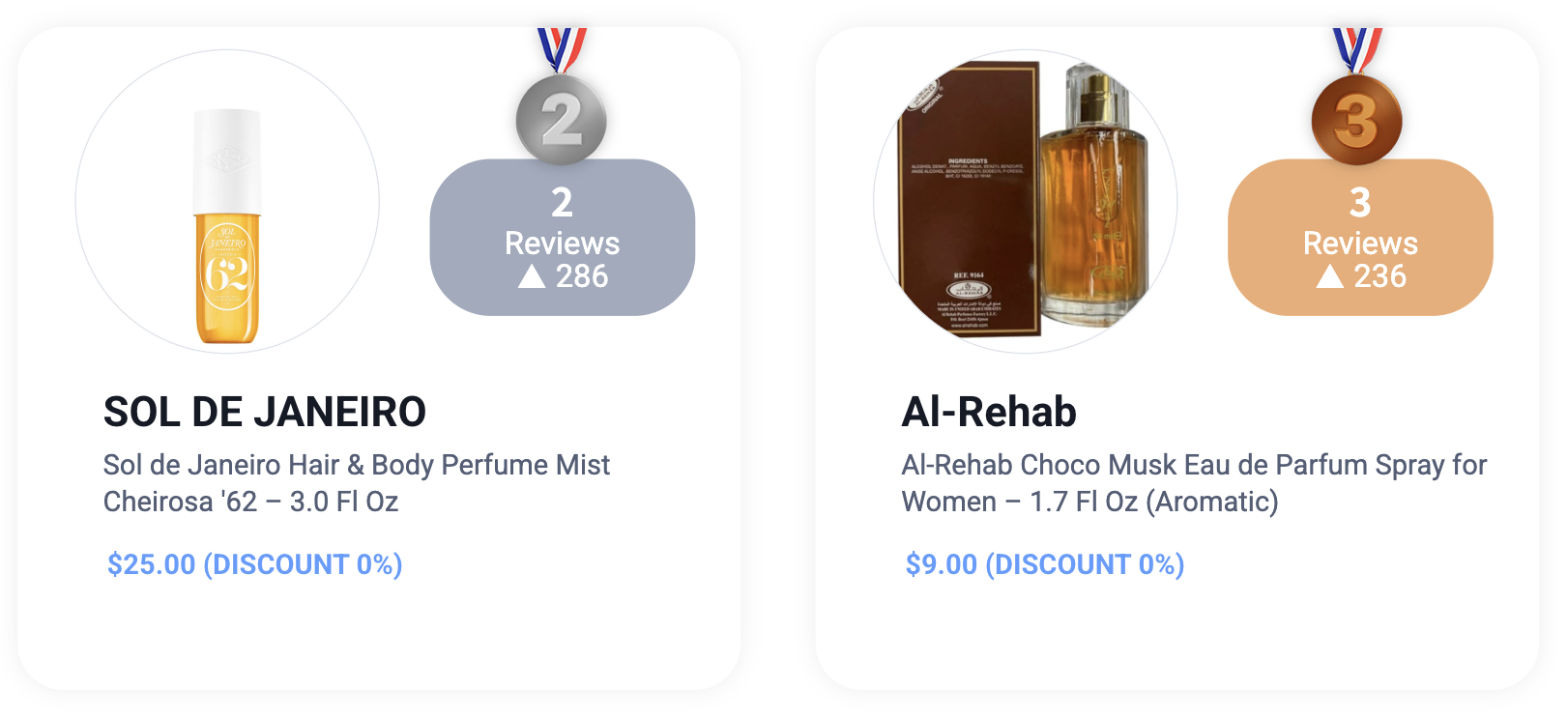This screenshot has height=719, width=1568.
Task: Click the ribbon above the silver medal
Action: pyautogui.click(x=562, y=50)
